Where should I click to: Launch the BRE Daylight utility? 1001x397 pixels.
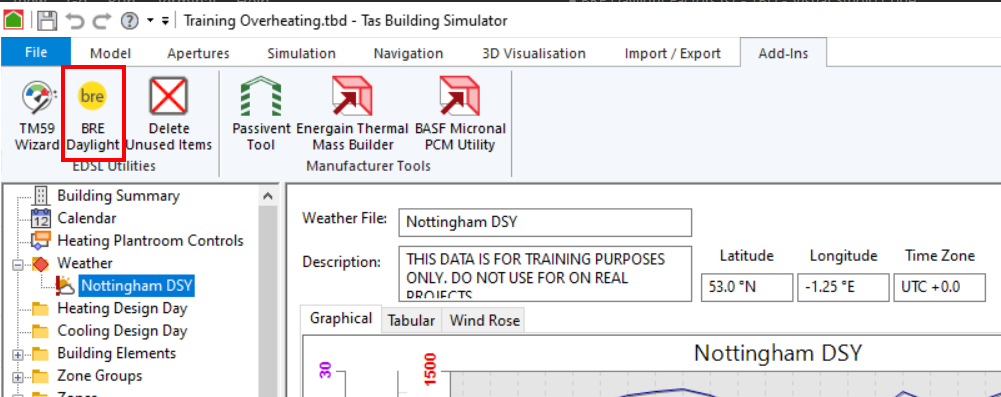coord(93,115)
